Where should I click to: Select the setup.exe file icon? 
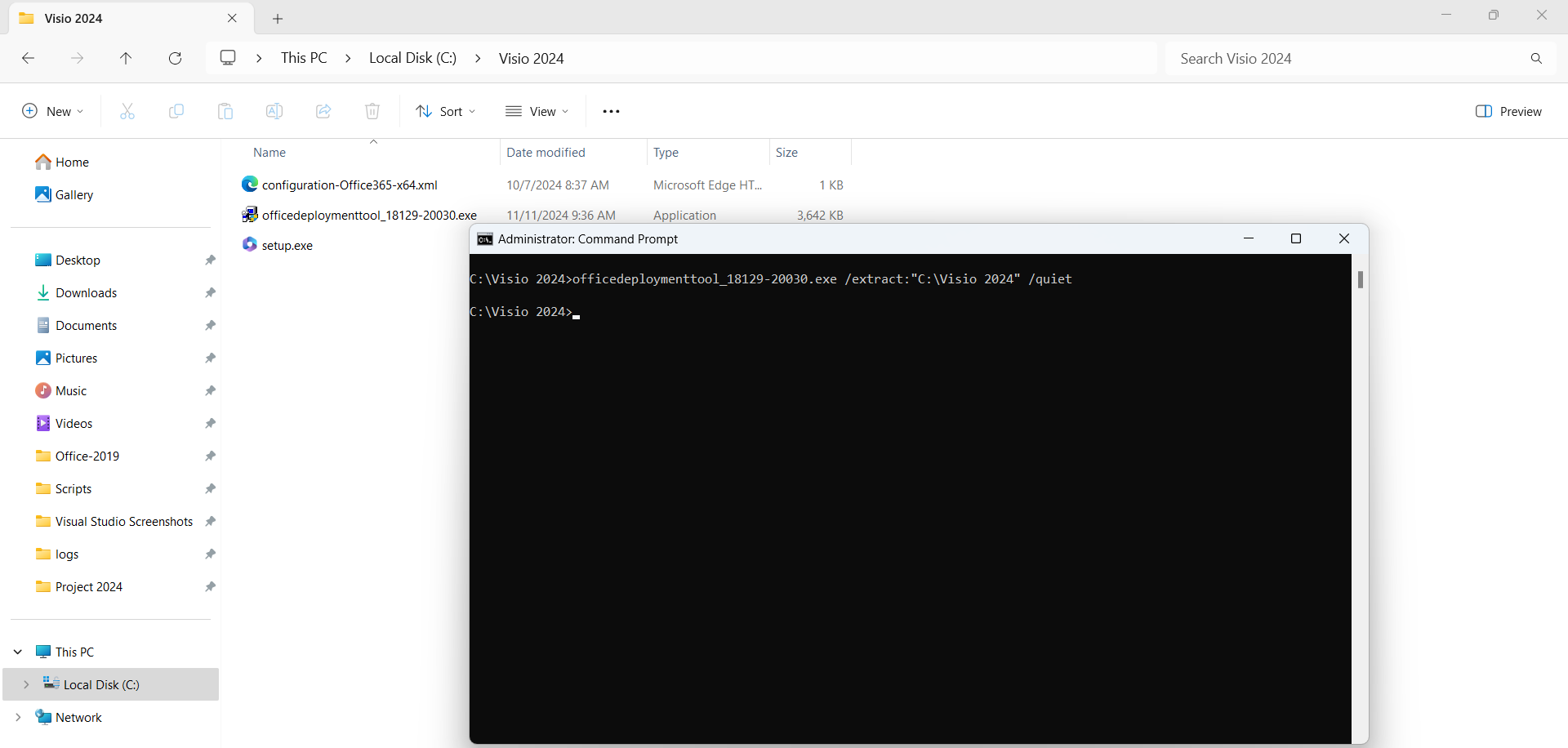pyautogui.click(x=250, y=245)
